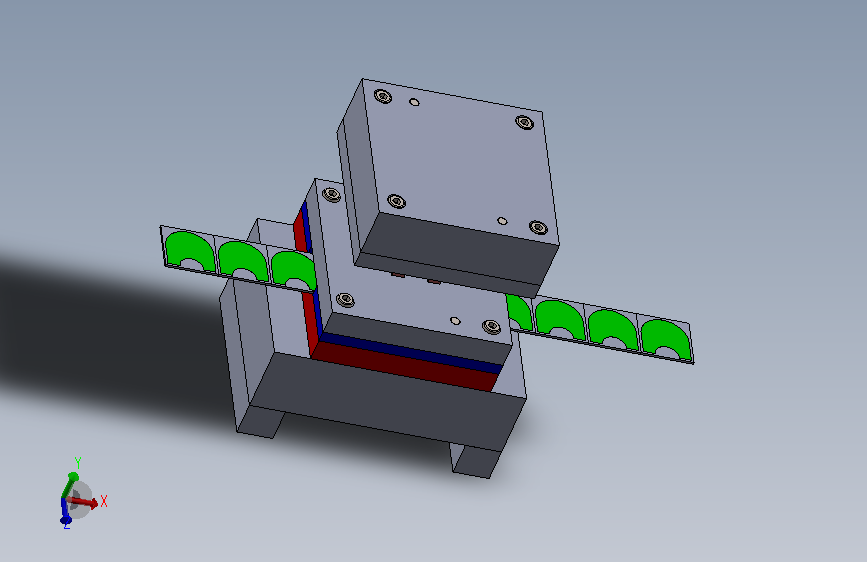This screenshot has height=562, width=867.
Task: Select the top face of the upper gray block
Action: (x=459, y=163)
